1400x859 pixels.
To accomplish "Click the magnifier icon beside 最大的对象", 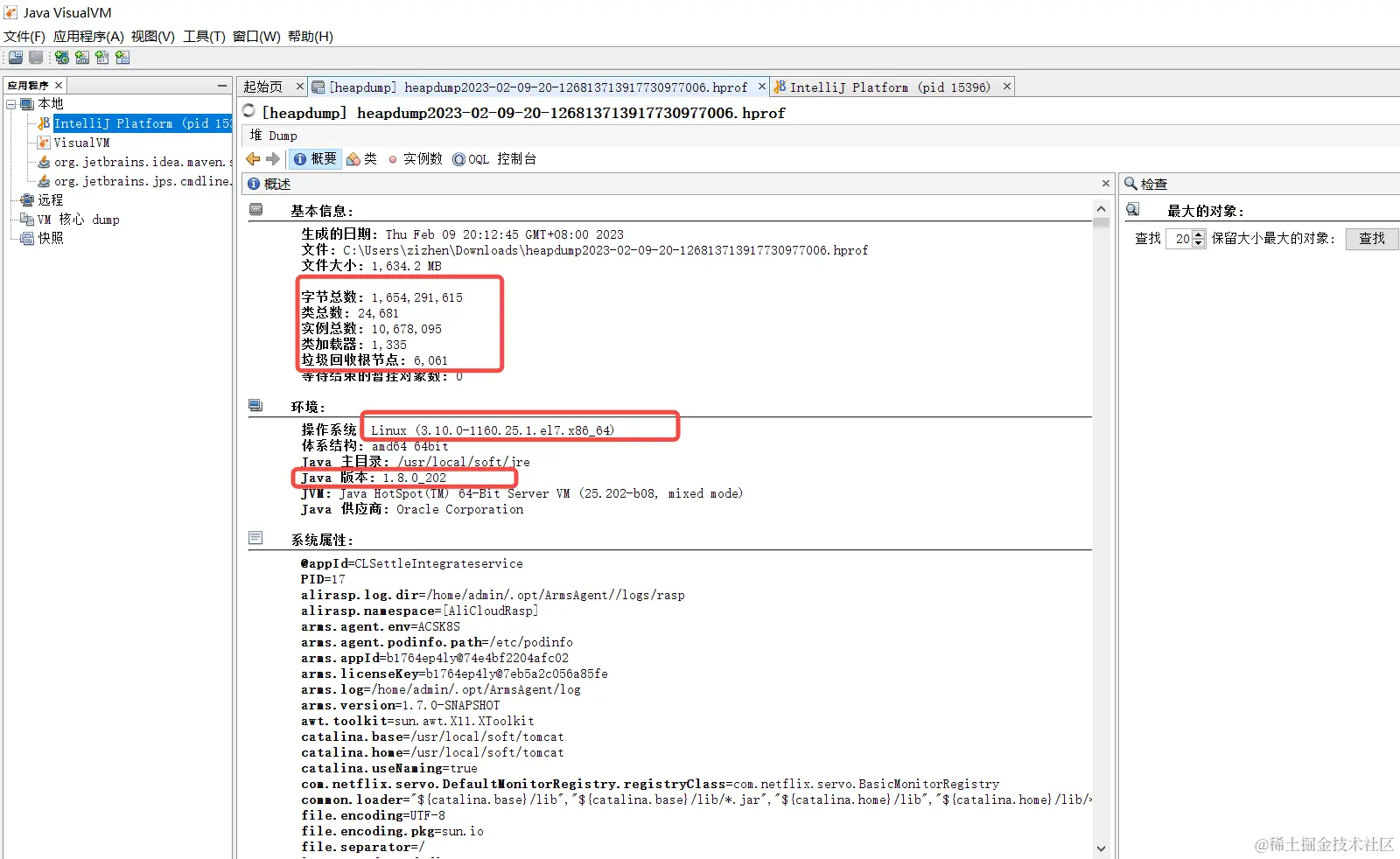I will (x=1133, y=210).
